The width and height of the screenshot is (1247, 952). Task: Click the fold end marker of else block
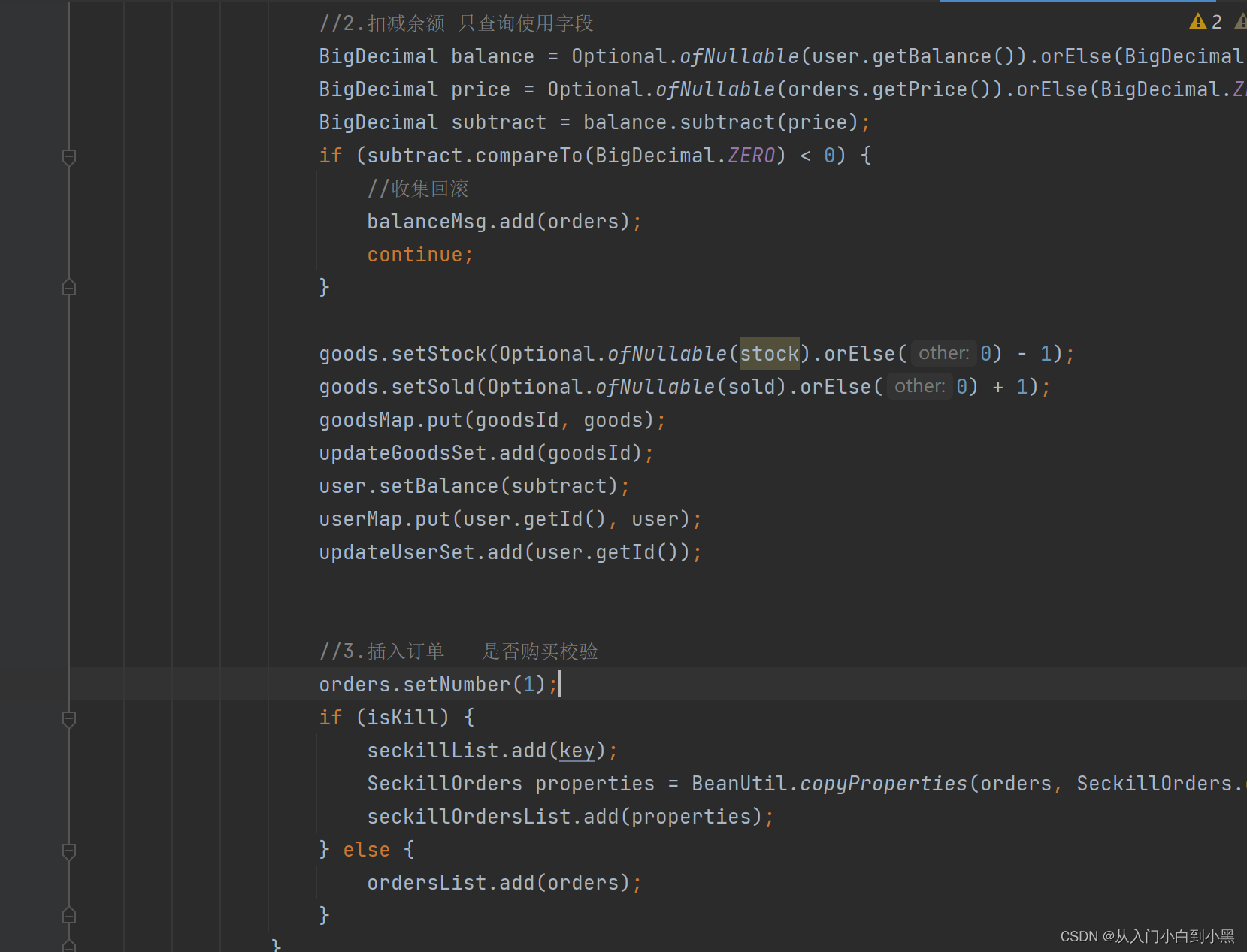pos(69,915)
